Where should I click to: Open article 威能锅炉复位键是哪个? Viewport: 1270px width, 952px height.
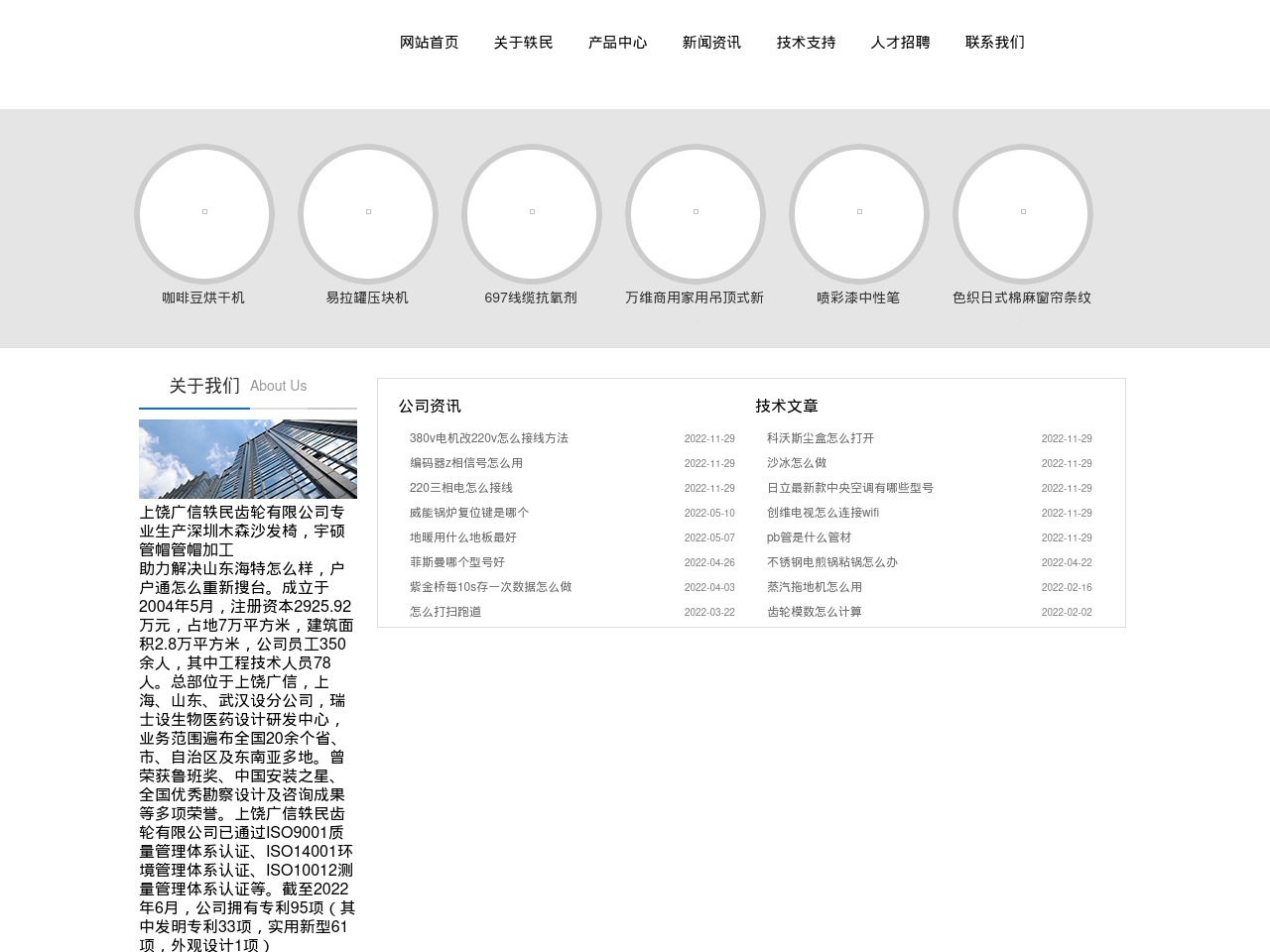click(469, 513)
